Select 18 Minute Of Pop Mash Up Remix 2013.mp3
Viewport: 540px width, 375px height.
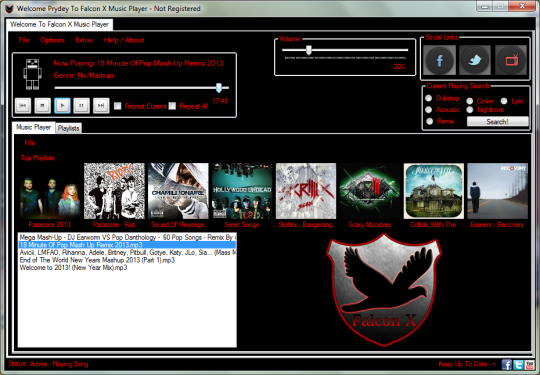(127, 245)
